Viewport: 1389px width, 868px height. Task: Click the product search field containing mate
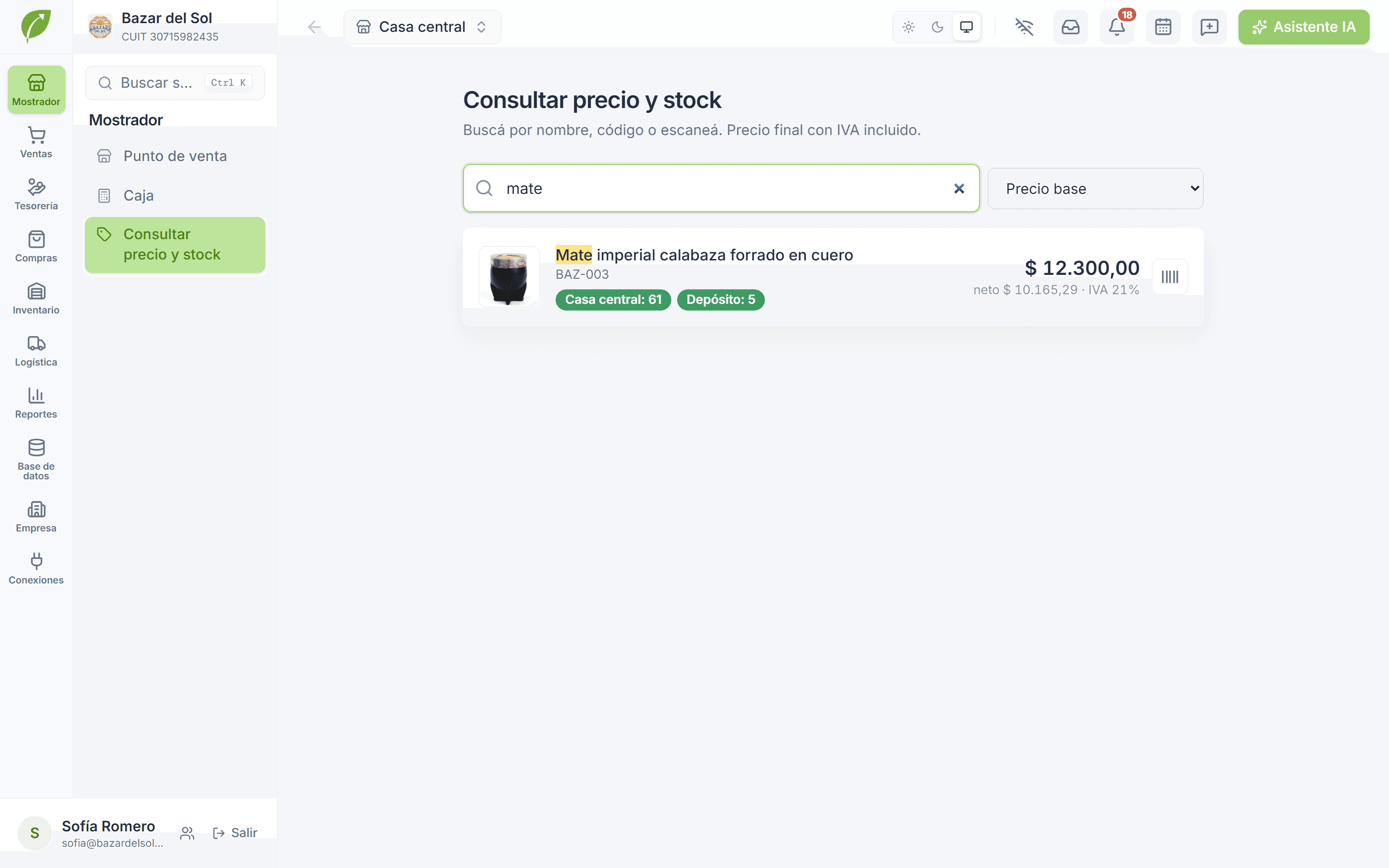pyautogui.click(x=722, y=188)
